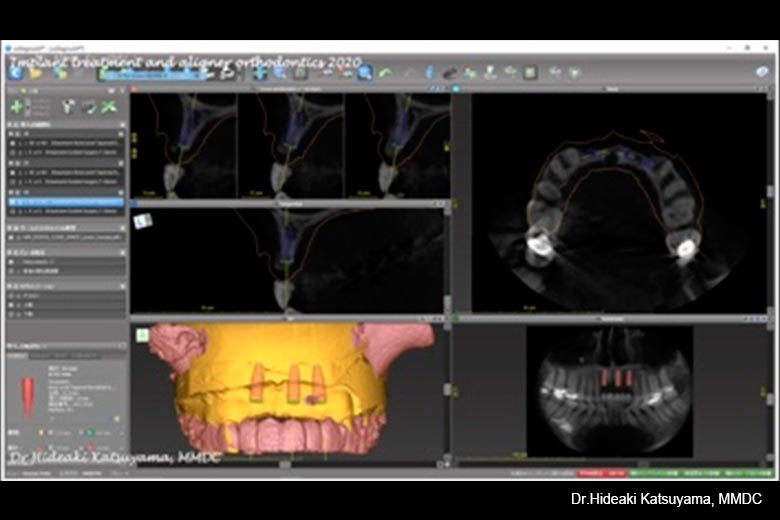780x520 pixels.
Task: Click the dark black shape toolbar icon
Action: click(x=450, y=74)
